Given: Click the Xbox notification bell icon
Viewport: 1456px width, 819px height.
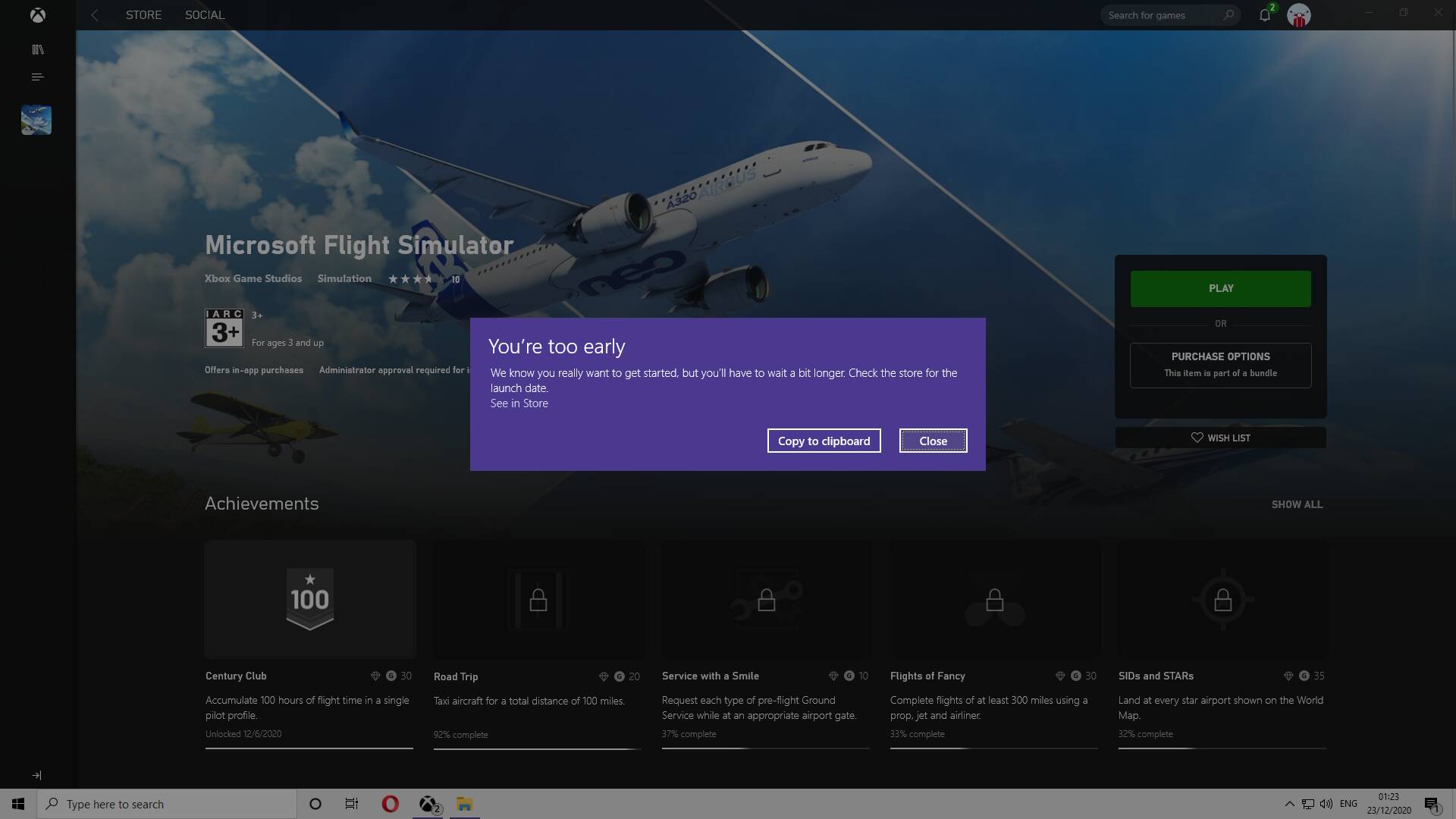Looking at the screenshot, I should (1263, 15).
